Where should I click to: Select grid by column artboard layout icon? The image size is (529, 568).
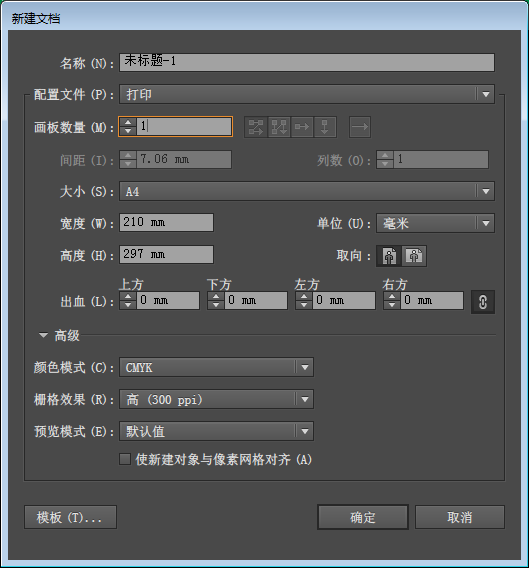click(x=279, y=127)
